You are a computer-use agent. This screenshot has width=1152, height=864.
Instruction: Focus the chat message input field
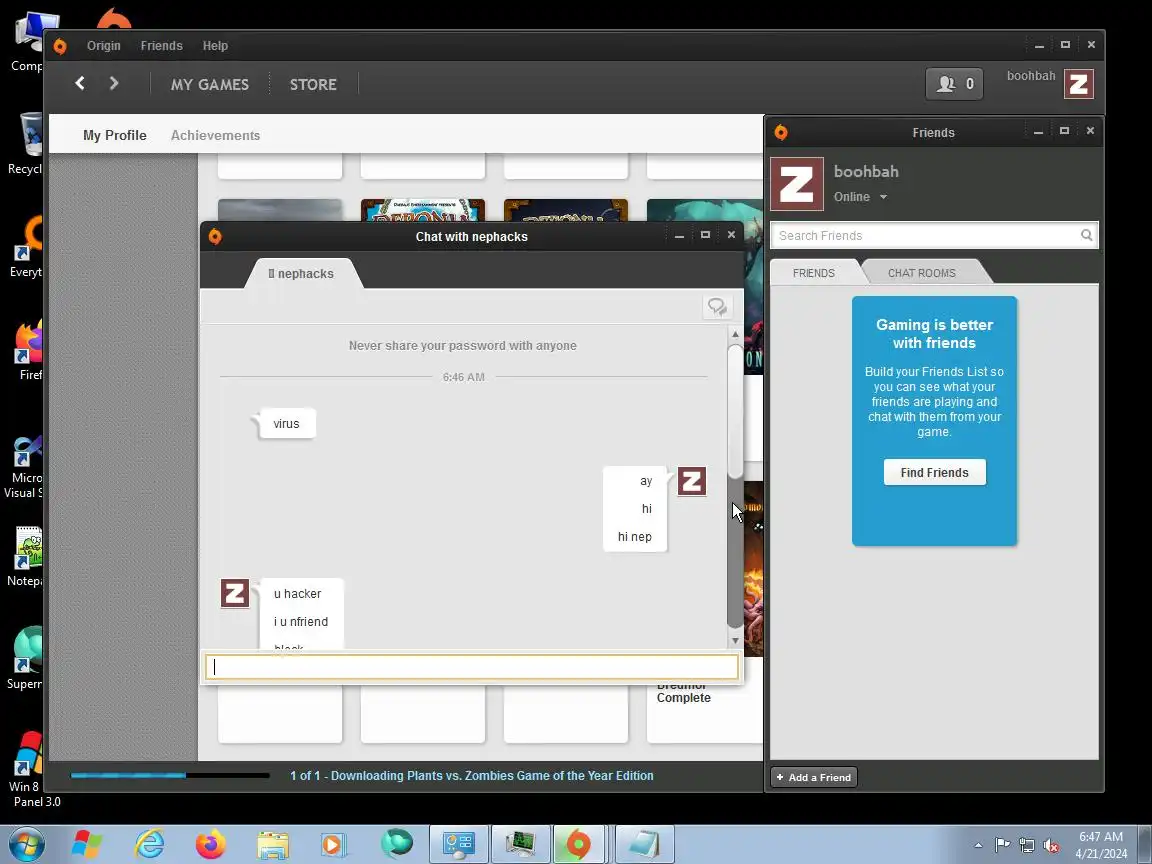pyautogui.click(x=472, y=667)
